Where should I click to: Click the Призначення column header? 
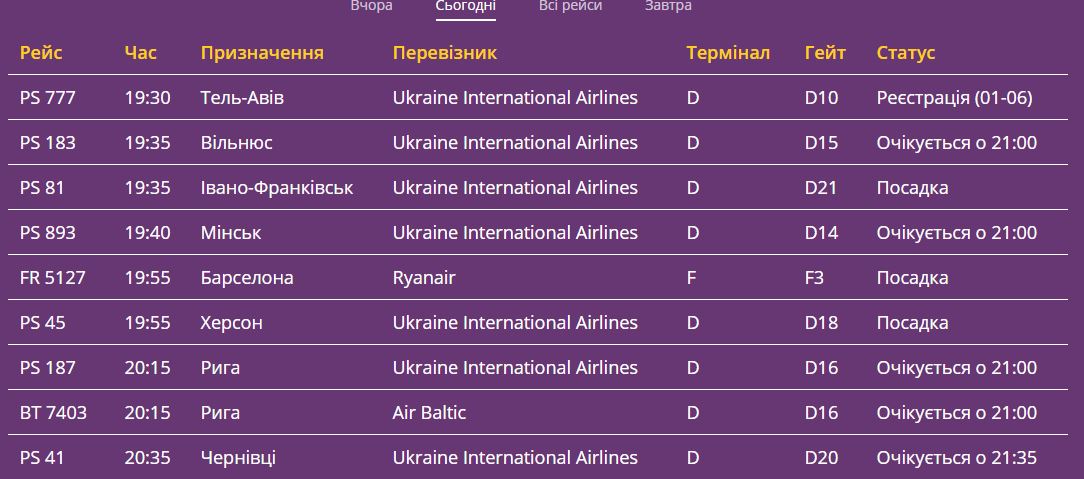click(262, 53)
